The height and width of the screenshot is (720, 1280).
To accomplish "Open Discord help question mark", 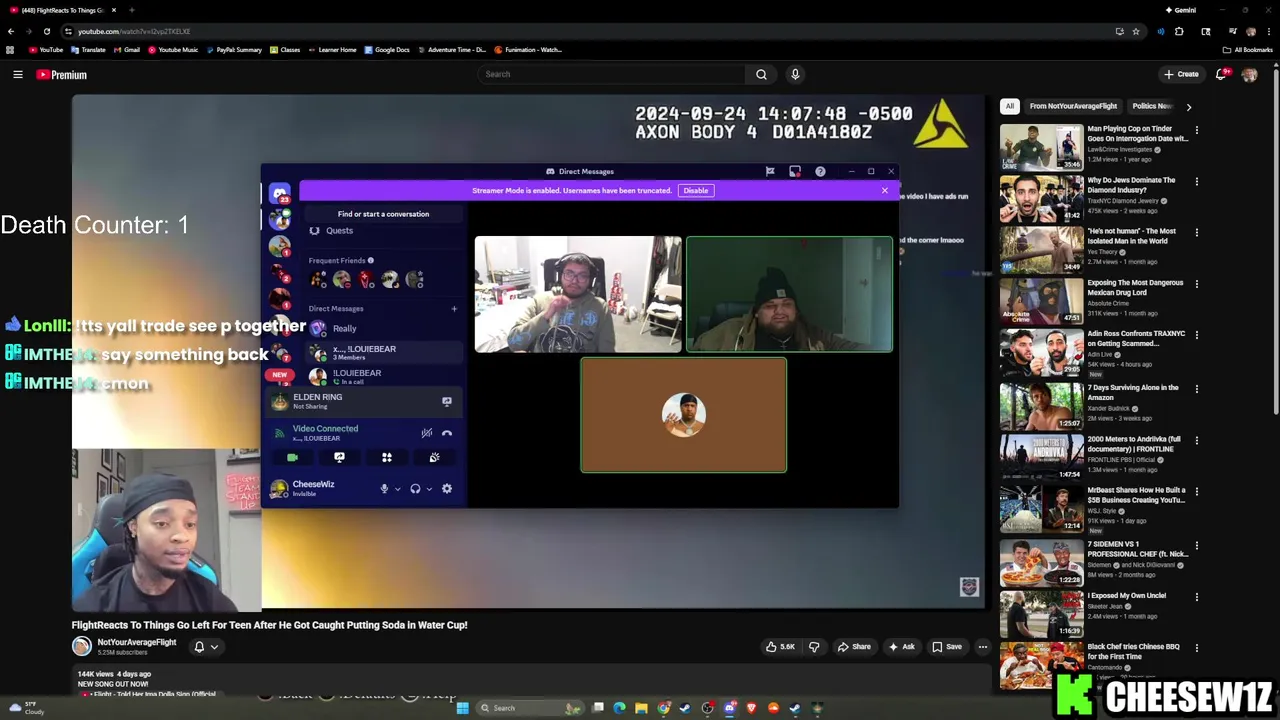I will (x=820, y=172).
